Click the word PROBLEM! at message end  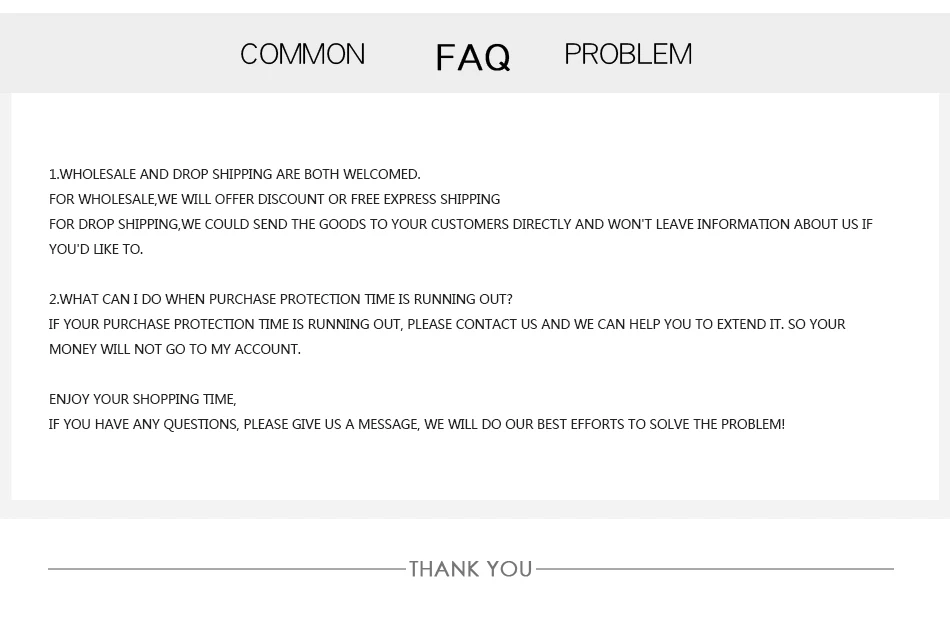[752, 424]
